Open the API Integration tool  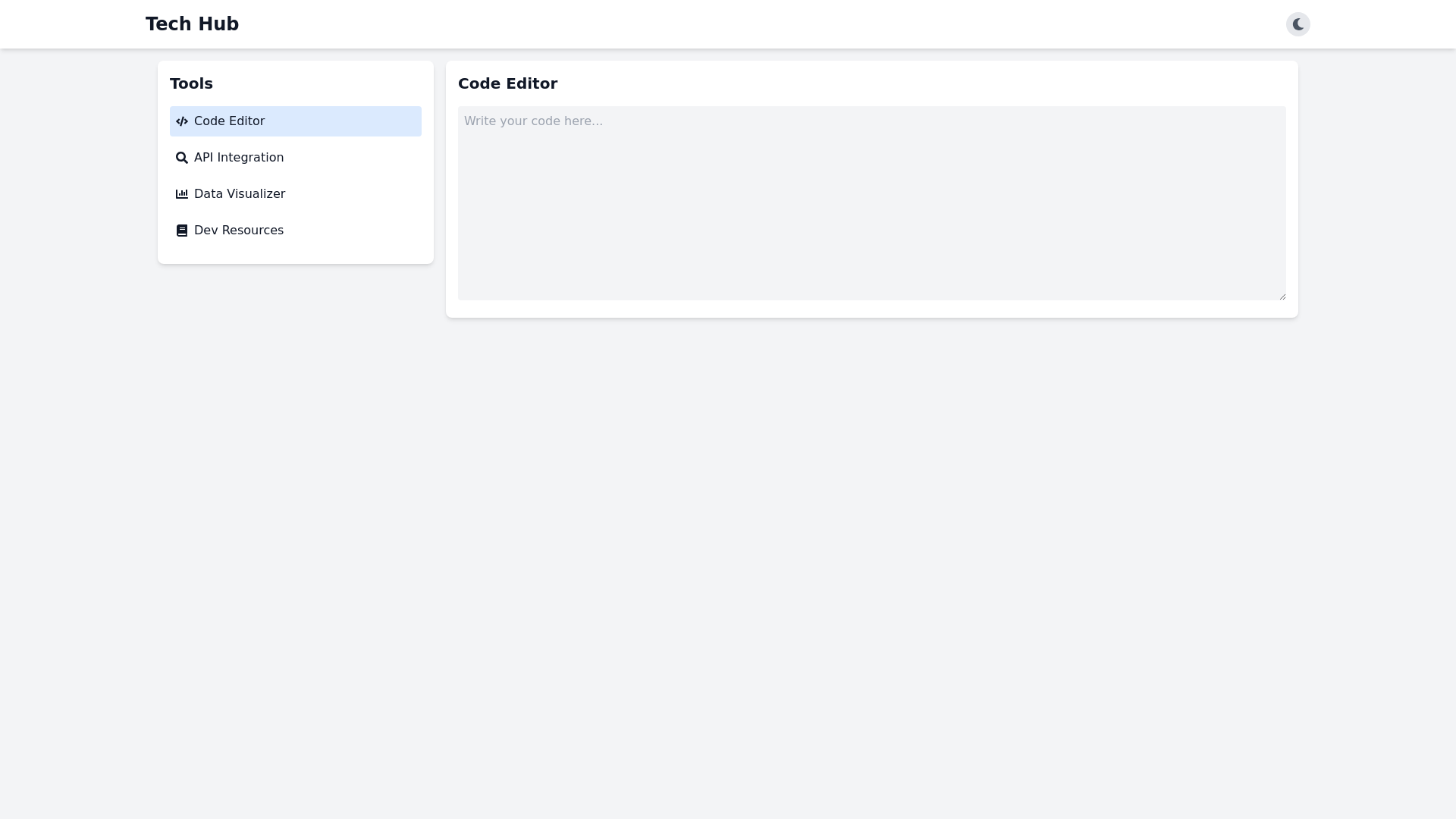click(x=238, y=158)
